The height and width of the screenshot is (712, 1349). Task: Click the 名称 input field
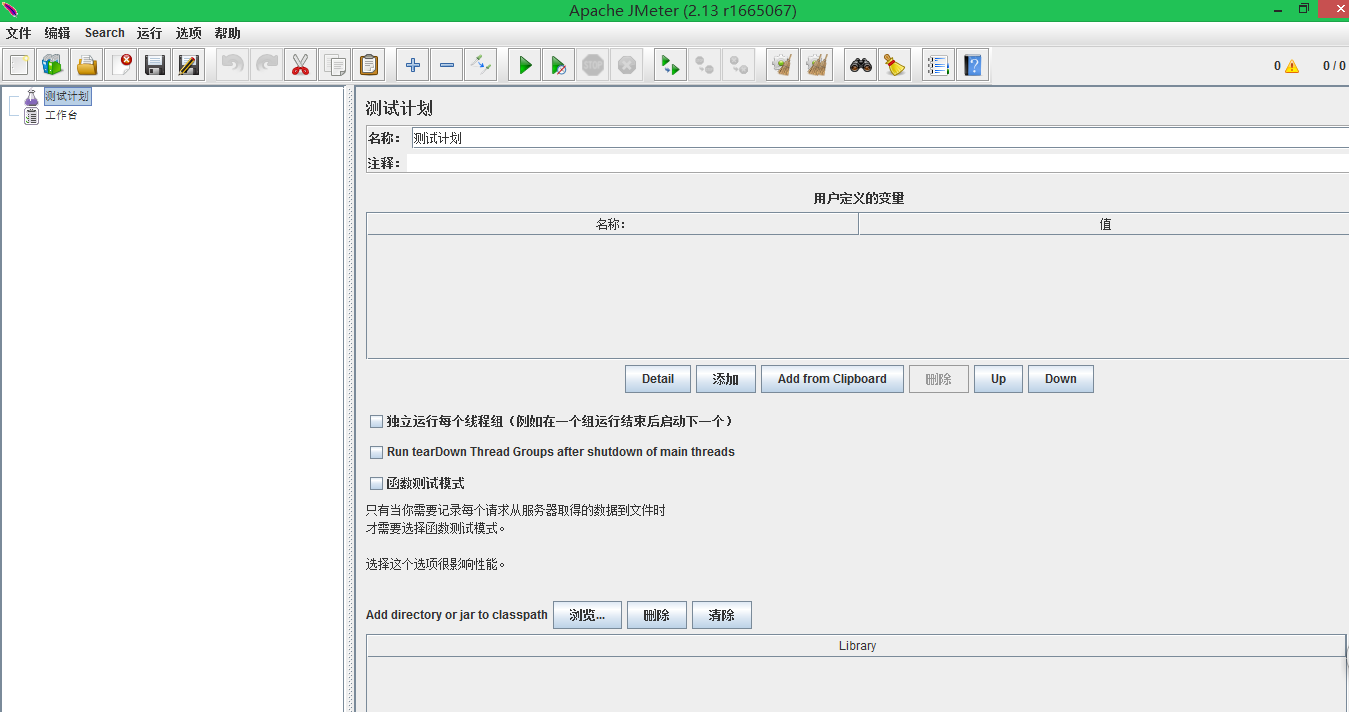point(880,138)
